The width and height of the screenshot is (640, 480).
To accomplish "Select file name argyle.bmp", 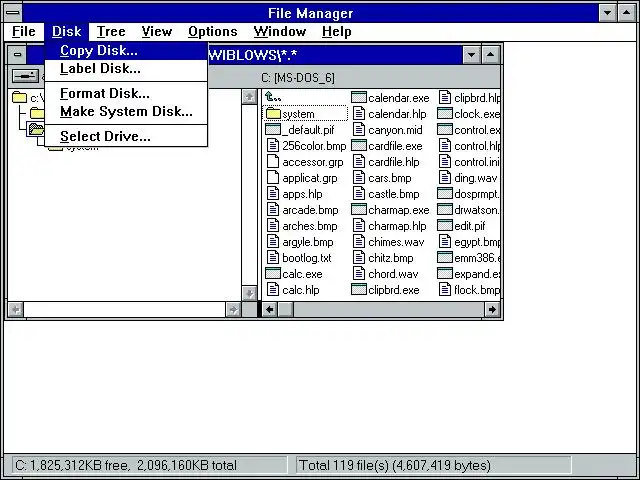I will click(x=308, y=242).
